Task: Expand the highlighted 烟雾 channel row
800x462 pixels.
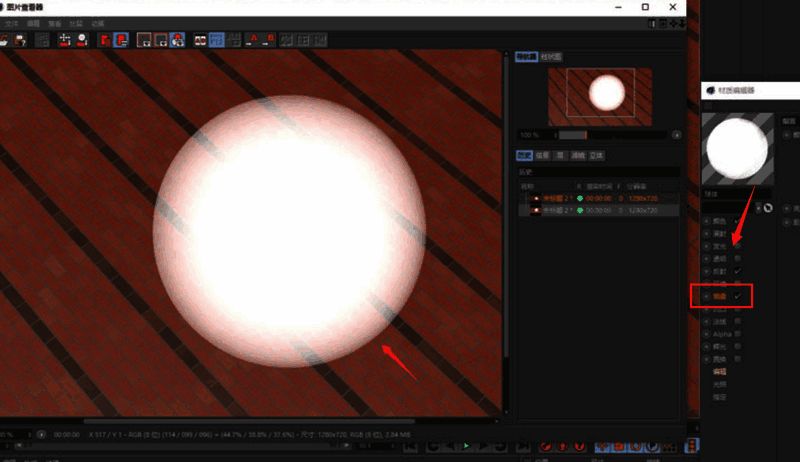Action: [x=707, y=297]
